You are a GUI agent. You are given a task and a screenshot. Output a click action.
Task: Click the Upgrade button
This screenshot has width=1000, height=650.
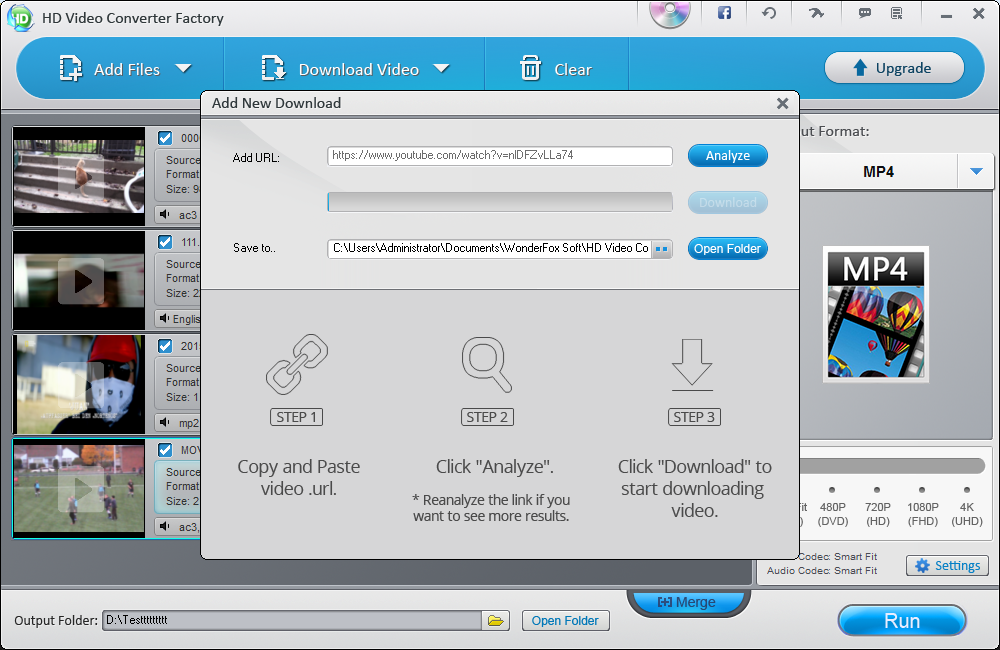pos(894,68)
